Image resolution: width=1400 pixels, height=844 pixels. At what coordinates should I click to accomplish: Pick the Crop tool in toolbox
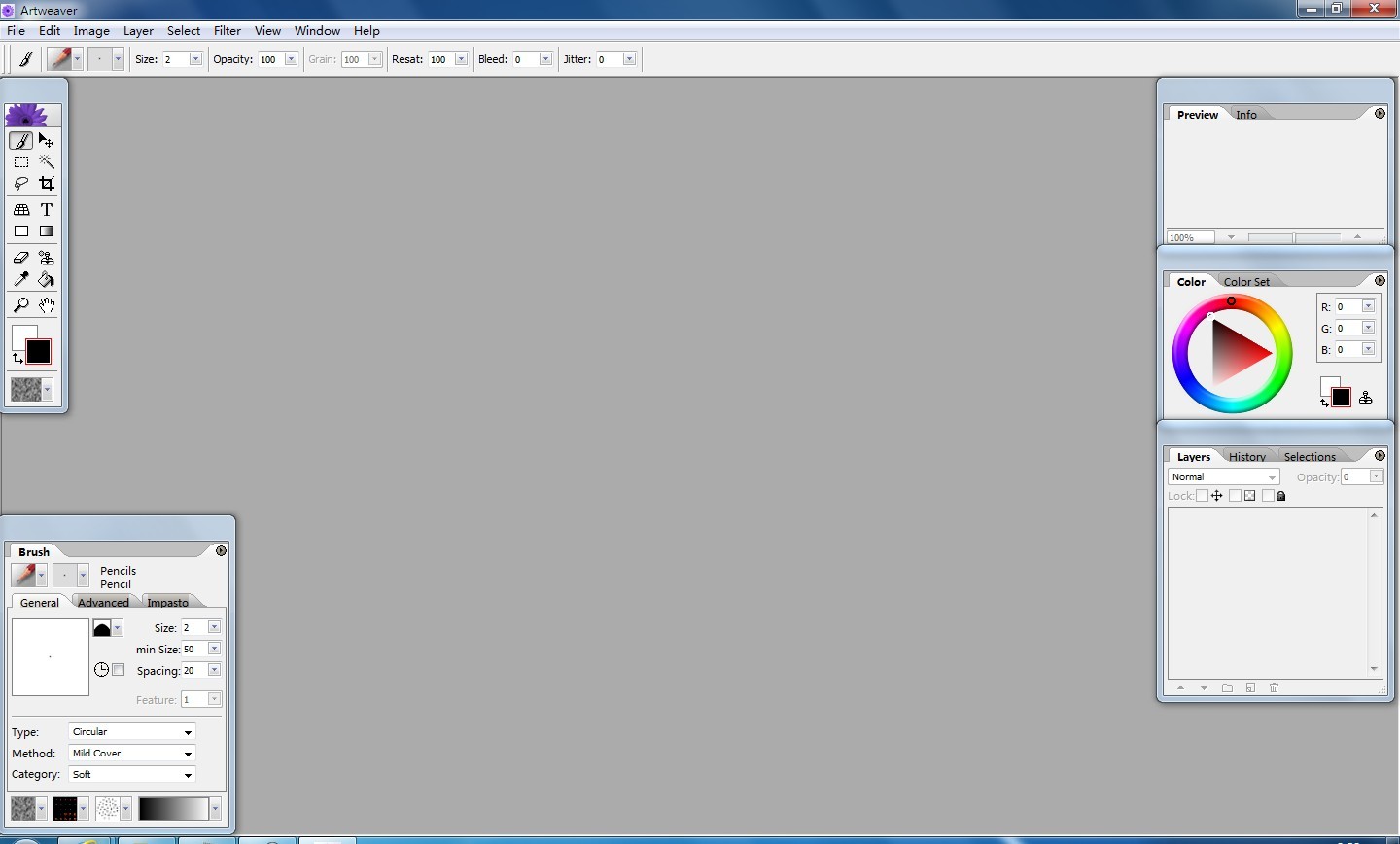click(x=46, y=184)
